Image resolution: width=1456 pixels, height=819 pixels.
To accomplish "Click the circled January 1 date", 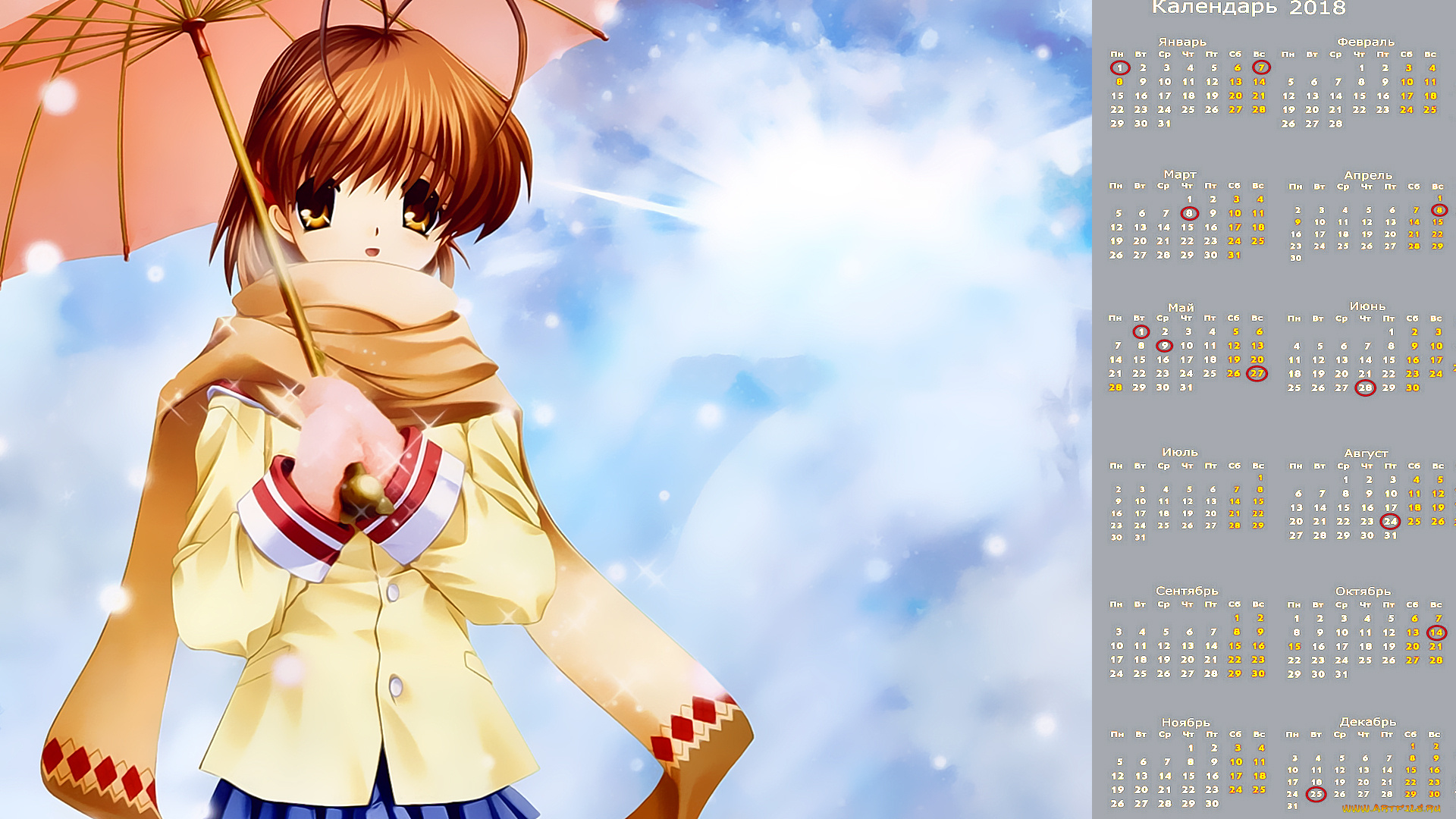I will 1119,67.
